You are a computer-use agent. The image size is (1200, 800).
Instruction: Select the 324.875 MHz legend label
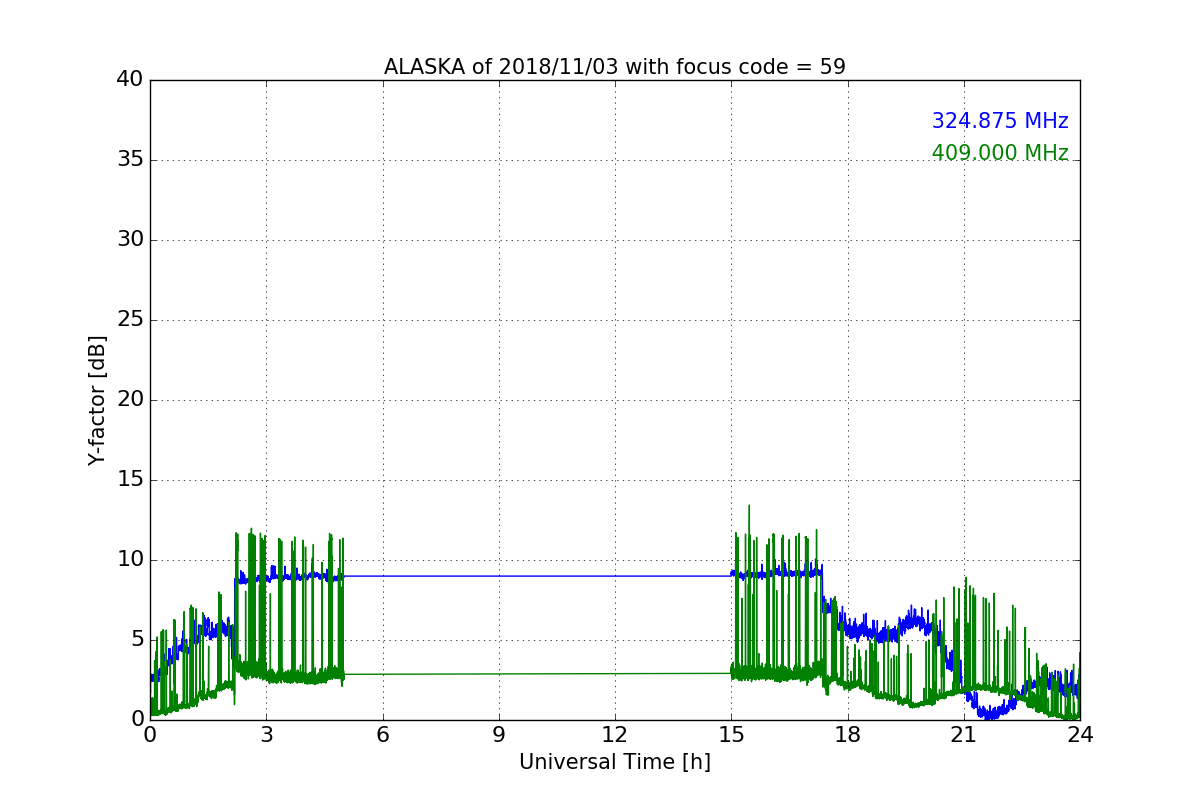[x=1000, y=121]
